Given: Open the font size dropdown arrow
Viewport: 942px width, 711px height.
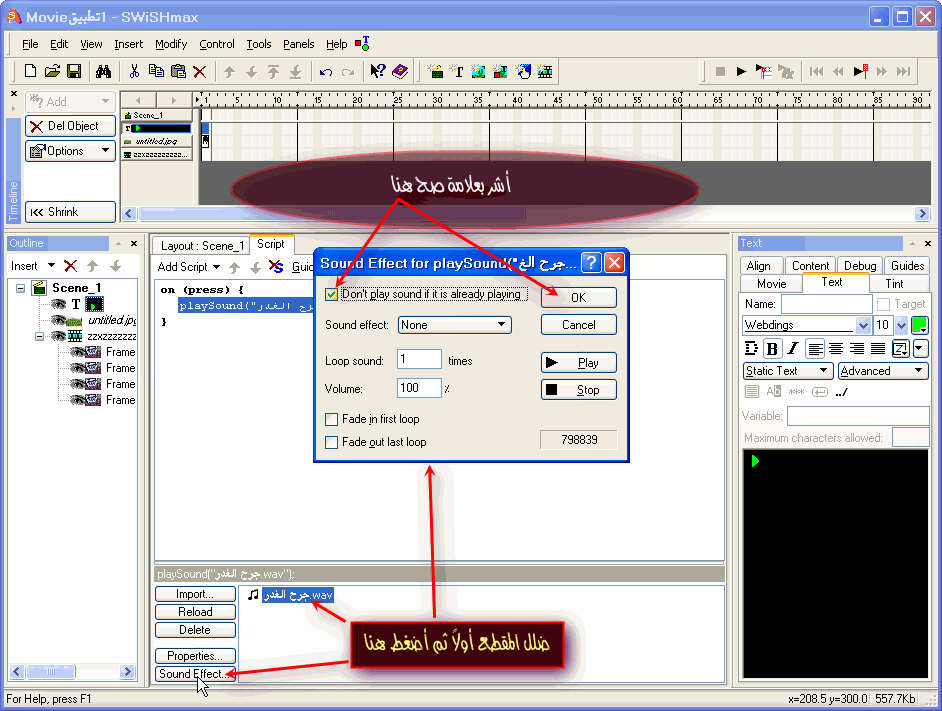Looking at the screenshot, I should [901, 325].
